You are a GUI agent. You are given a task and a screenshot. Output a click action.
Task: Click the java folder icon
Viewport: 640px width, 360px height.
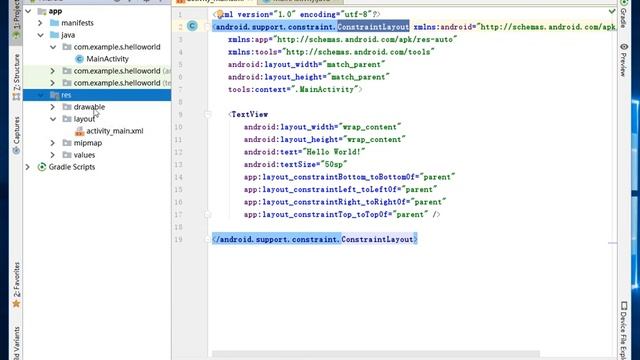[x=54, y=35]
